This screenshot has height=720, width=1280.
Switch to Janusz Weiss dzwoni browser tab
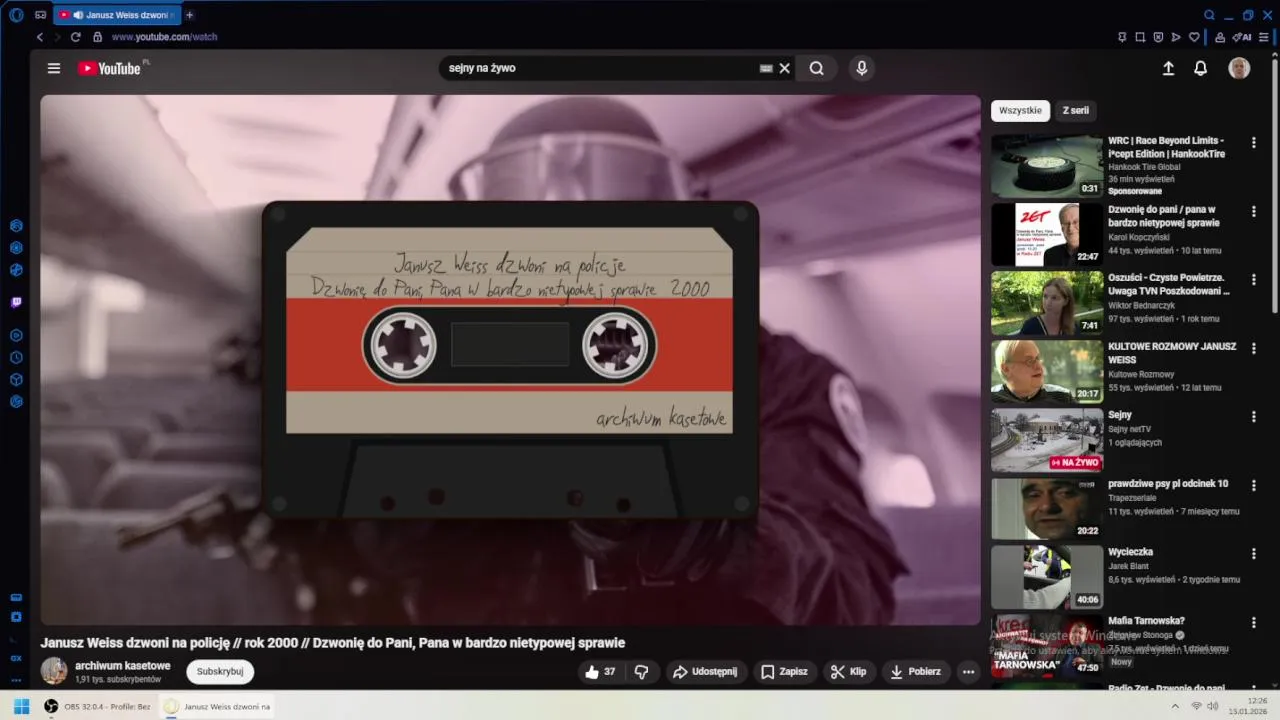(x=117, y=15)
